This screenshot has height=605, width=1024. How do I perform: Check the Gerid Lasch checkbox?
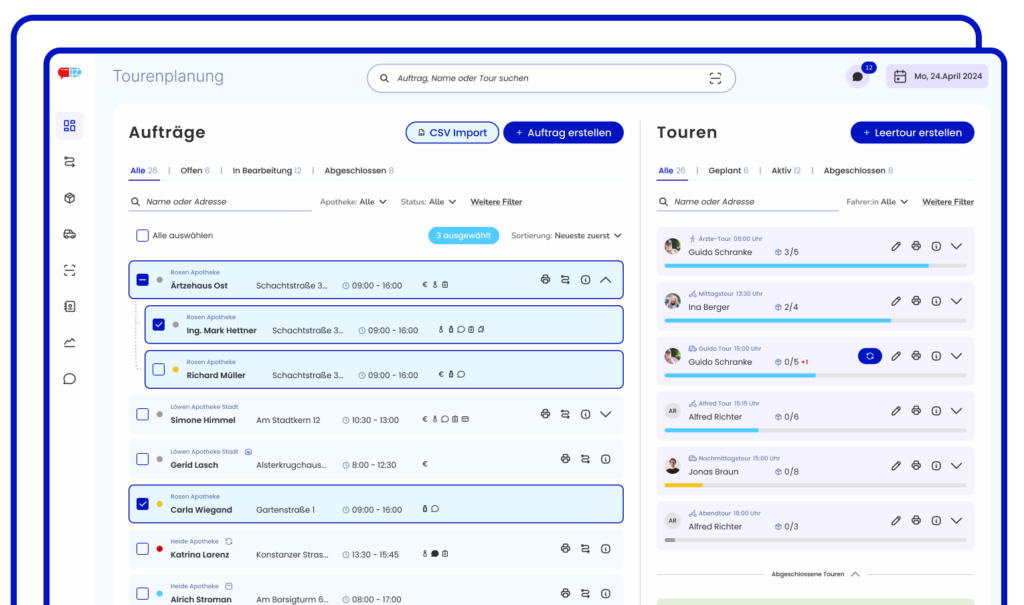pyautogui.click(x=142, y=459)
